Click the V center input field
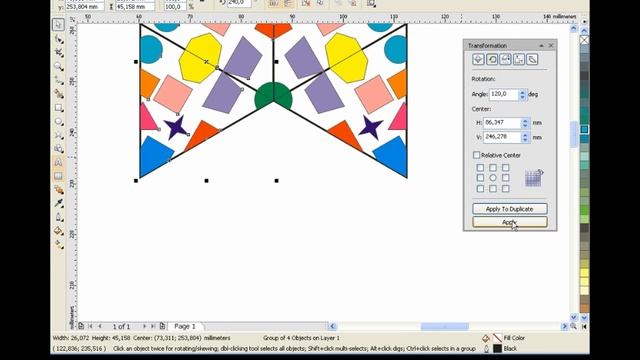The height and width of the screenshot is (360, 640). pos(503,137)
